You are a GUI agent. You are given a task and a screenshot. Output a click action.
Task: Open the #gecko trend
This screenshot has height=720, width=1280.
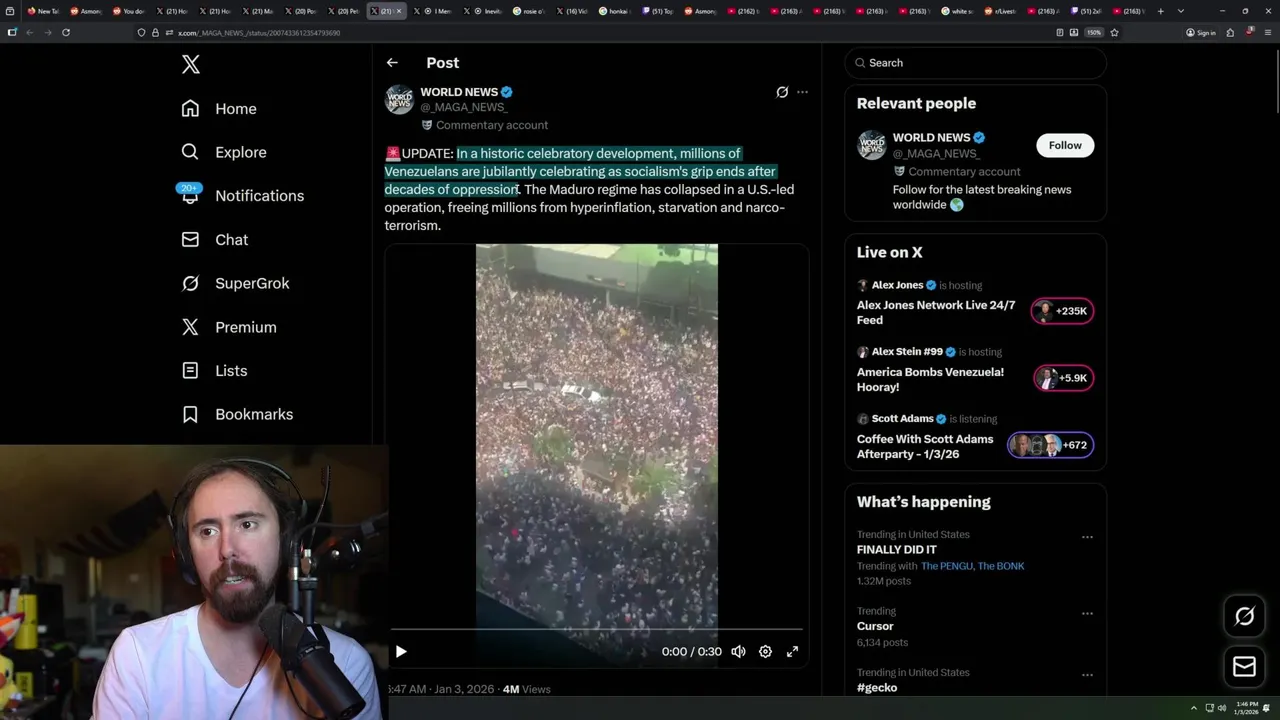tap(877, 688)
